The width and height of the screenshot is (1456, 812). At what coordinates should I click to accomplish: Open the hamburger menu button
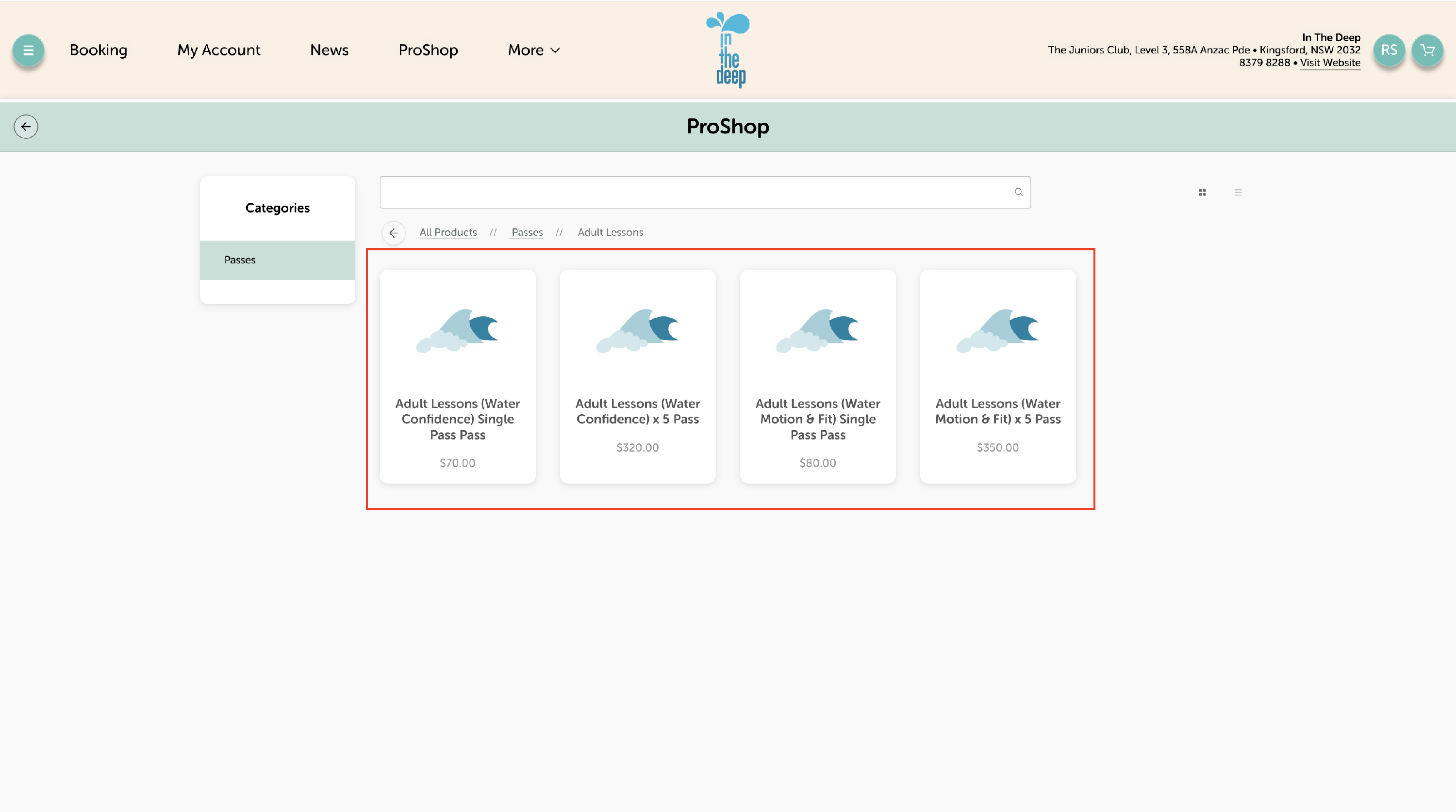tap(28, 50)
